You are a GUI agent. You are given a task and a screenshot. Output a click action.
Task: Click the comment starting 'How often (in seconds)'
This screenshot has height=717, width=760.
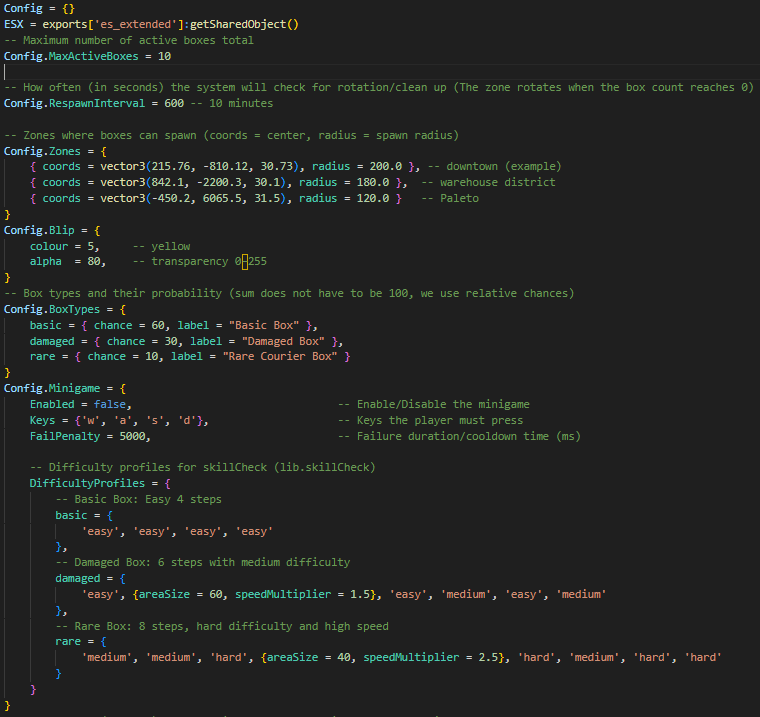[x=379, y=87]
